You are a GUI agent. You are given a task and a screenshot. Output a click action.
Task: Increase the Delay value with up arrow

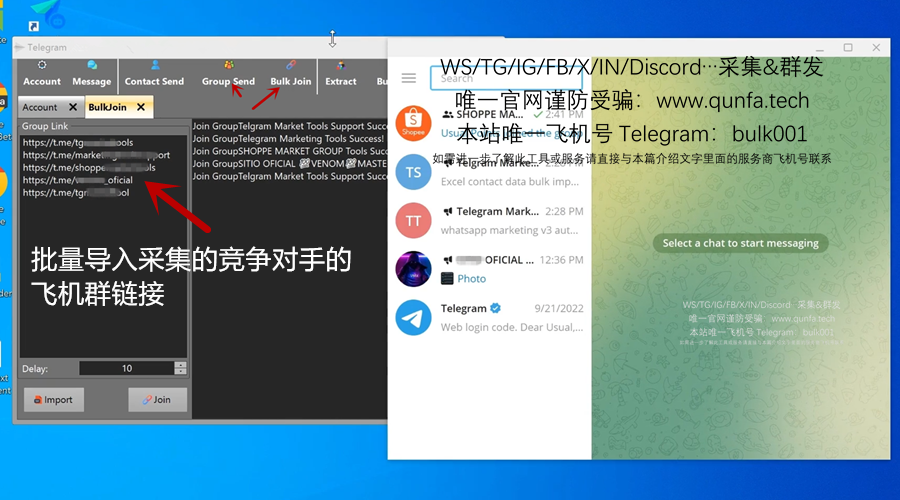click(180, 365)
